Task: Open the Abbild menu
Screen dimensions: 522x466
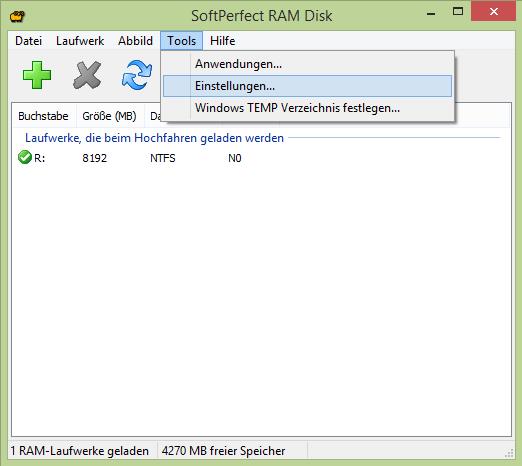Action: coord(135,41)
